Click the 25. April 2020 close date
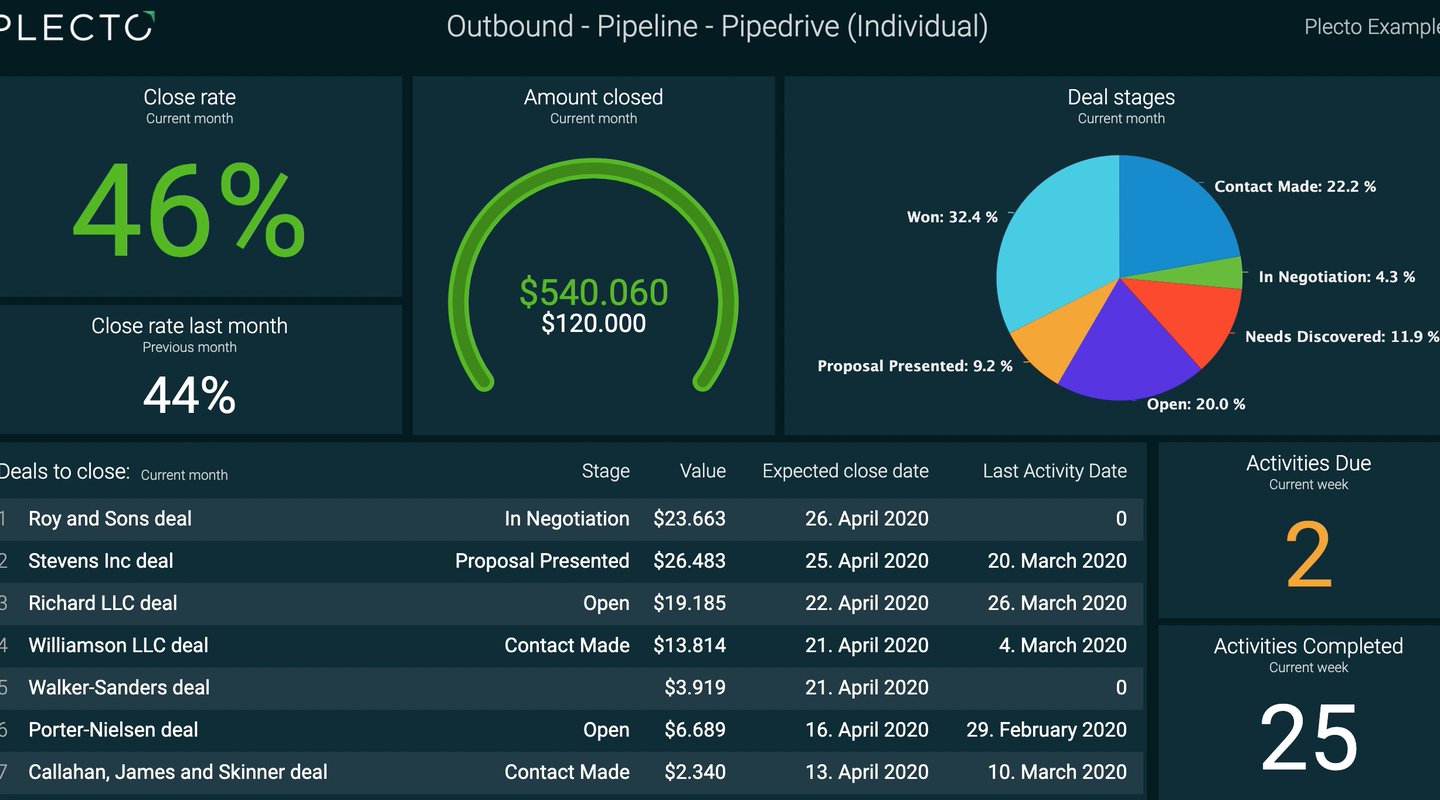The height and width of the screenshot is (800, 1440). 867,561
